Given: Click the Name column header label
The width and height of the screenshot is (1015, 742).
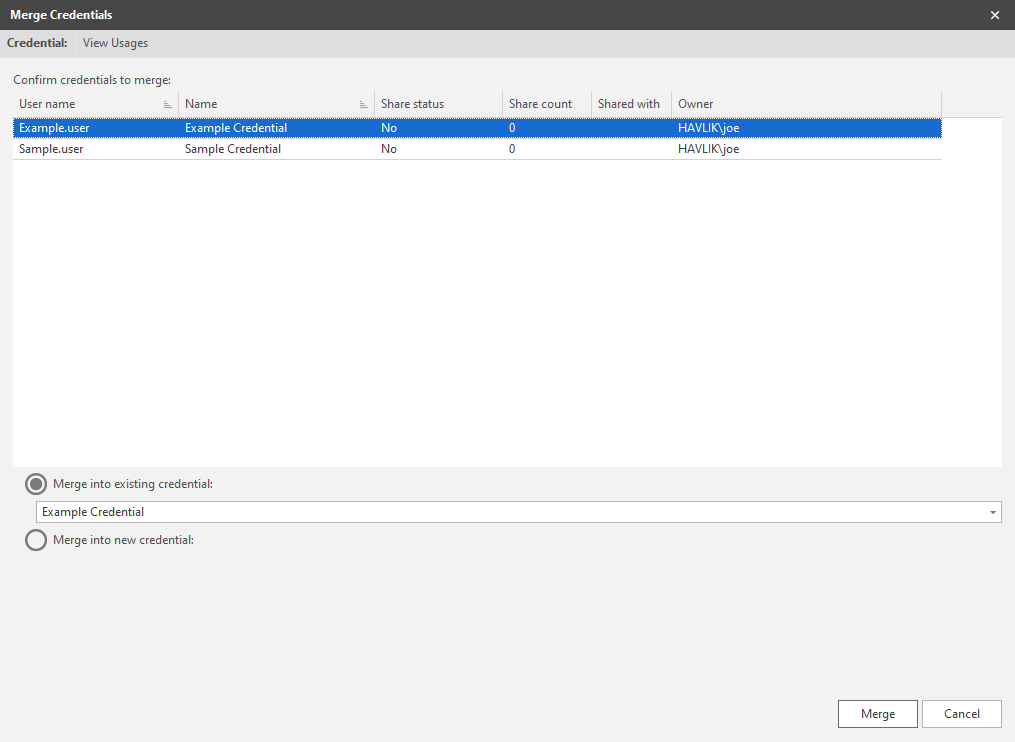Looking at the screenshot, I should coord(201,104).
